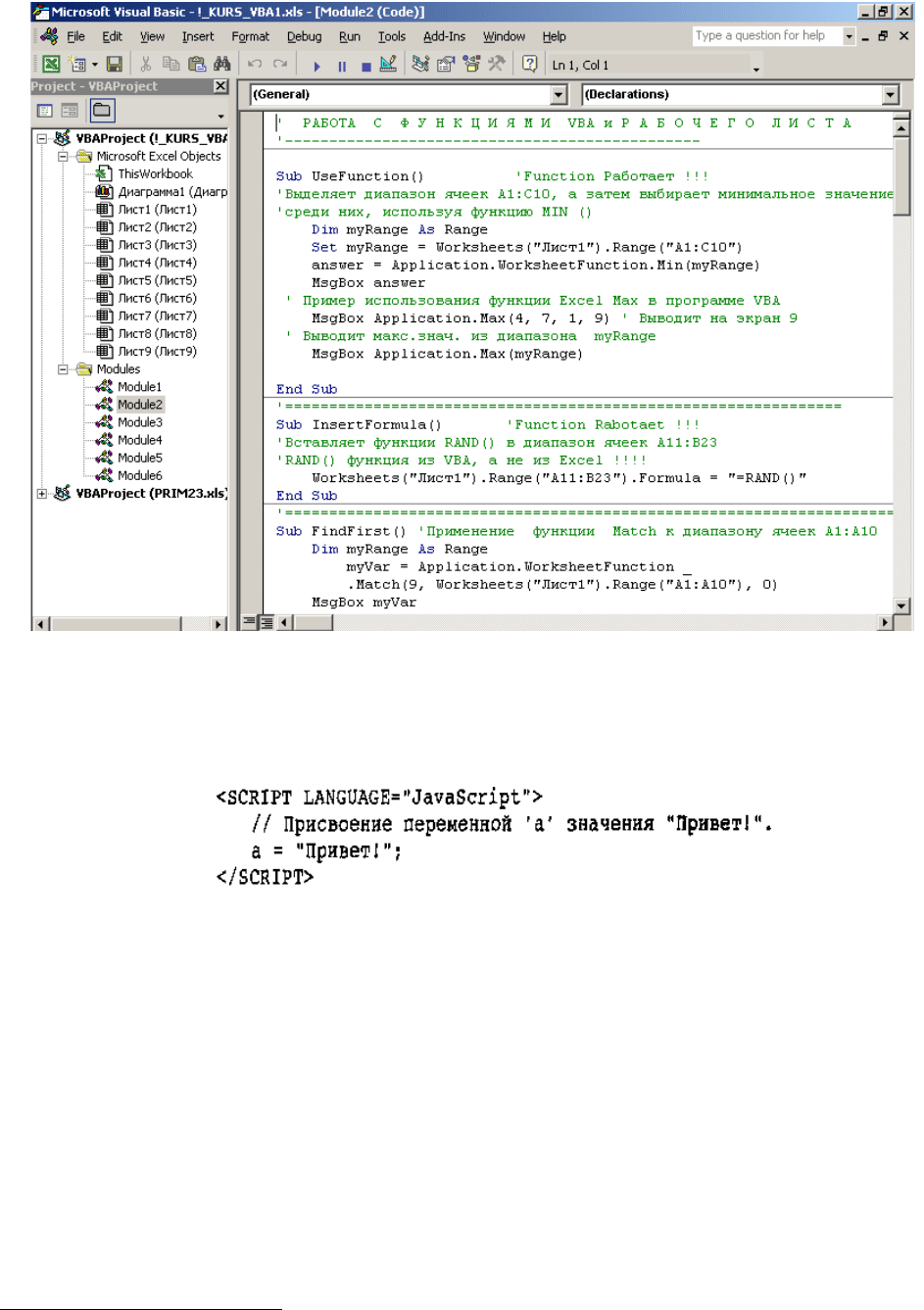Click the Help question mark icon
924x1310 pixels.
[529, 65]
